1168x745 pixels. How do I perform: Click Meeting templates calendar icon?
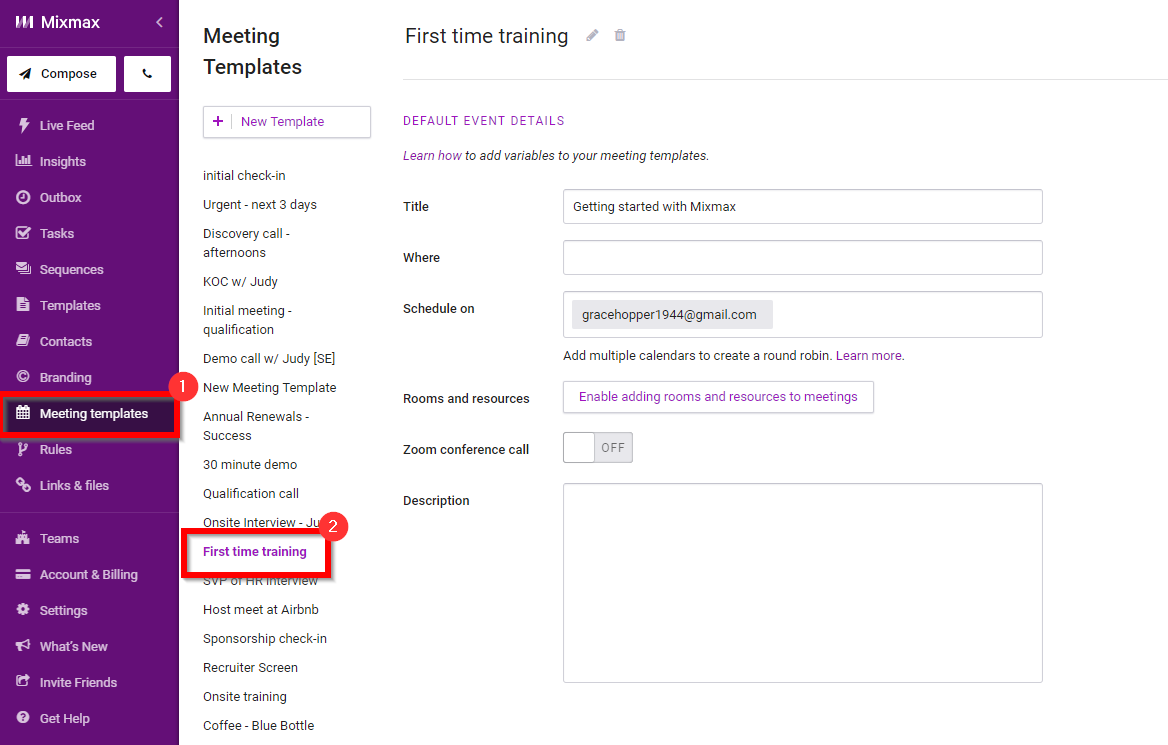[24, 413]
